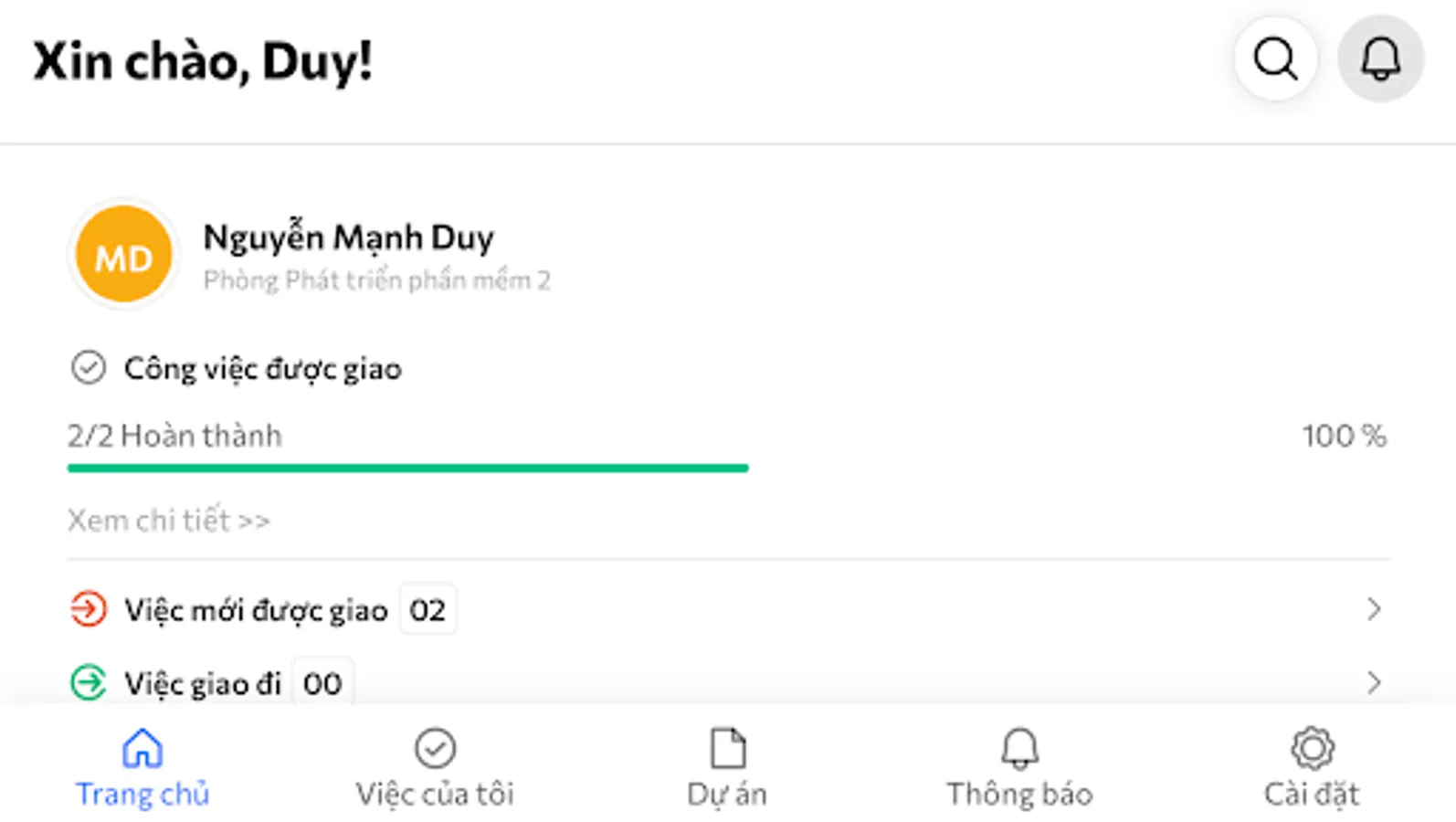Open notifications via top bell icon
This screenshot has width=1456, height=822.
tap(1380, 59)
